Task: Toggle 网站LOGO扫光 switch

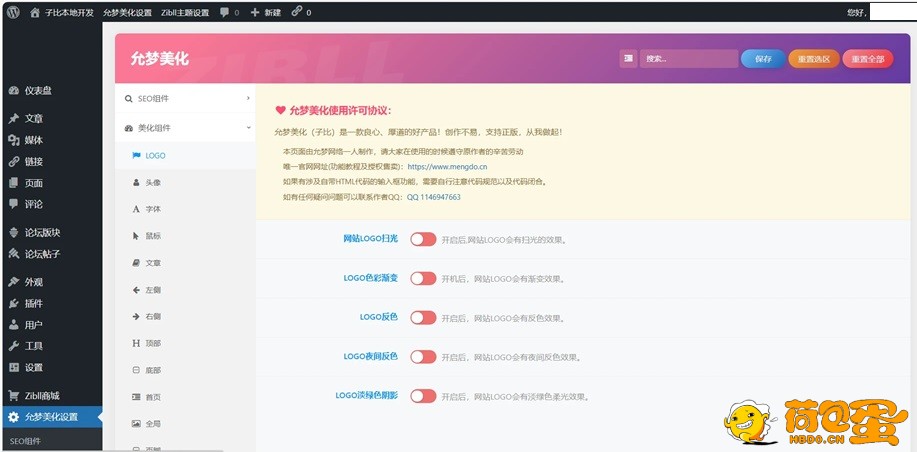Action: coord(423,239)
